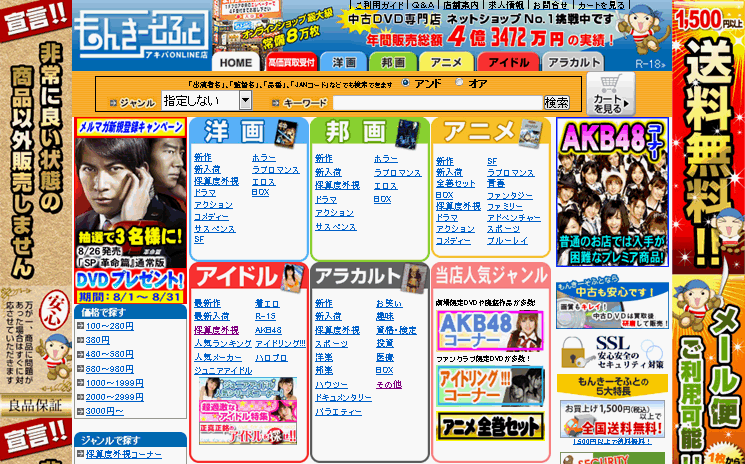Open サスペンス in the 邦画 panel
Viewport: 745px width, 464px height.
pyautogui.click(x=336, y=227)
